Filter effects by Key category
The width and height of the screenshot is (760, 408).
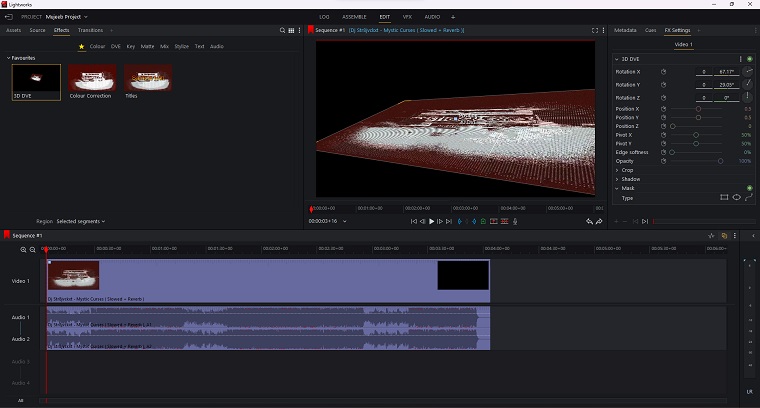pos(131,47)
